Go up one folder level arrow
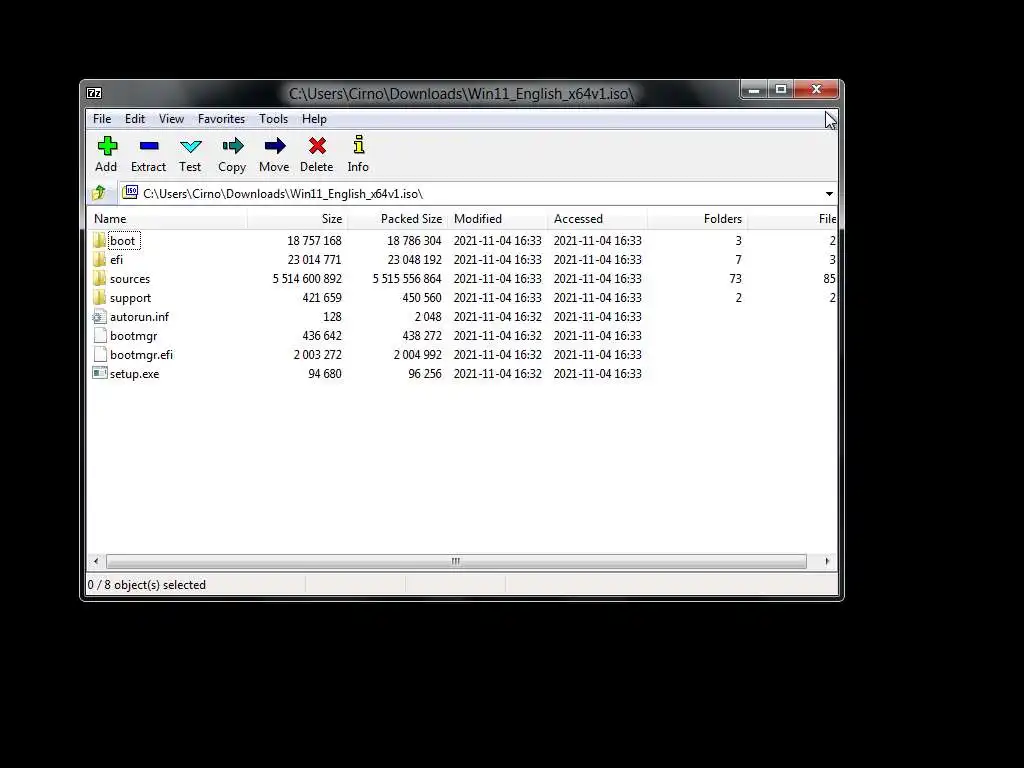Screen dimensions: 1024x768 click(99, 193)
